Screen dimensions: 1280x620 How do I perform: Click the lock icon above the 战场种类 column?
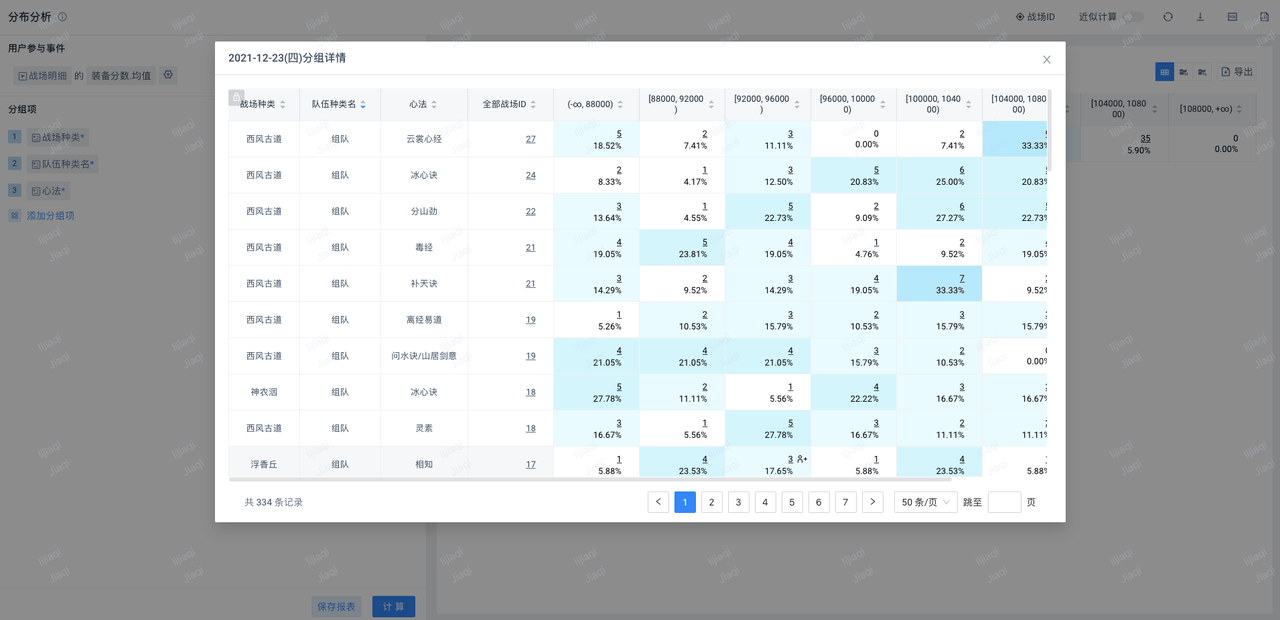236,97
